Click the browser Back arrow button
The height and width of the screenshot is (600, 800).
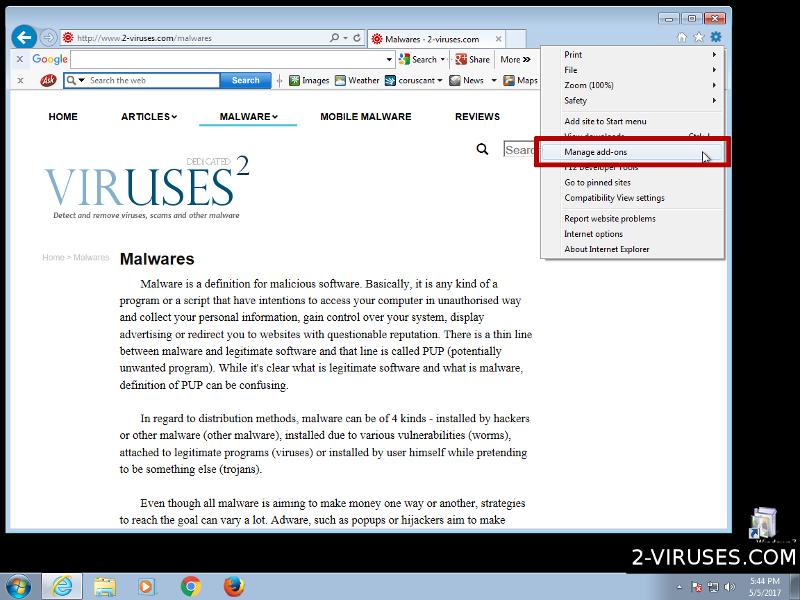[24, 37]
